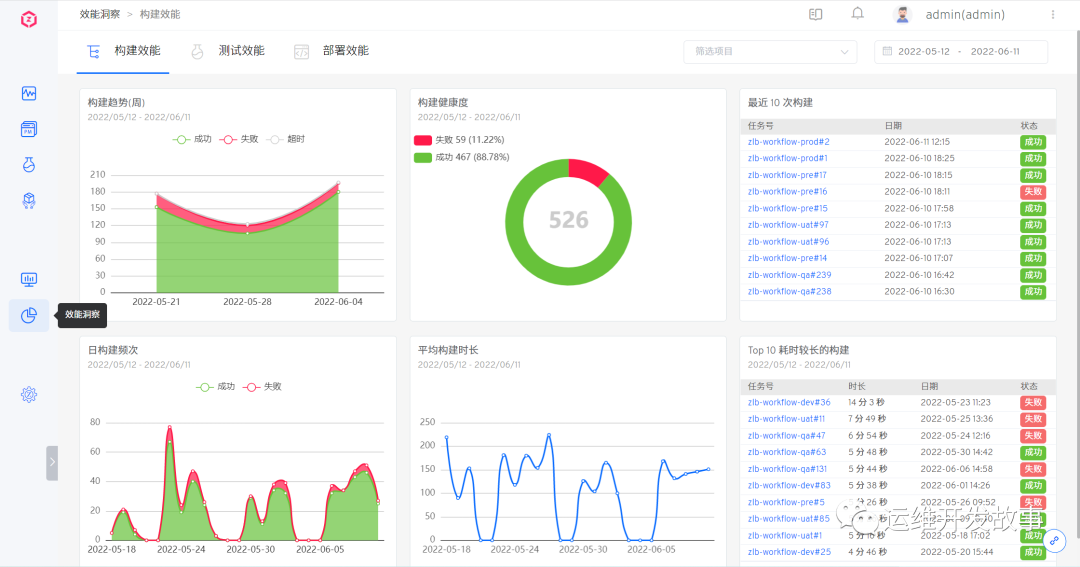1080x567 pixels.
Task: Open the zlb-workflow-dev#36 build link
Action: click(789, 402)
